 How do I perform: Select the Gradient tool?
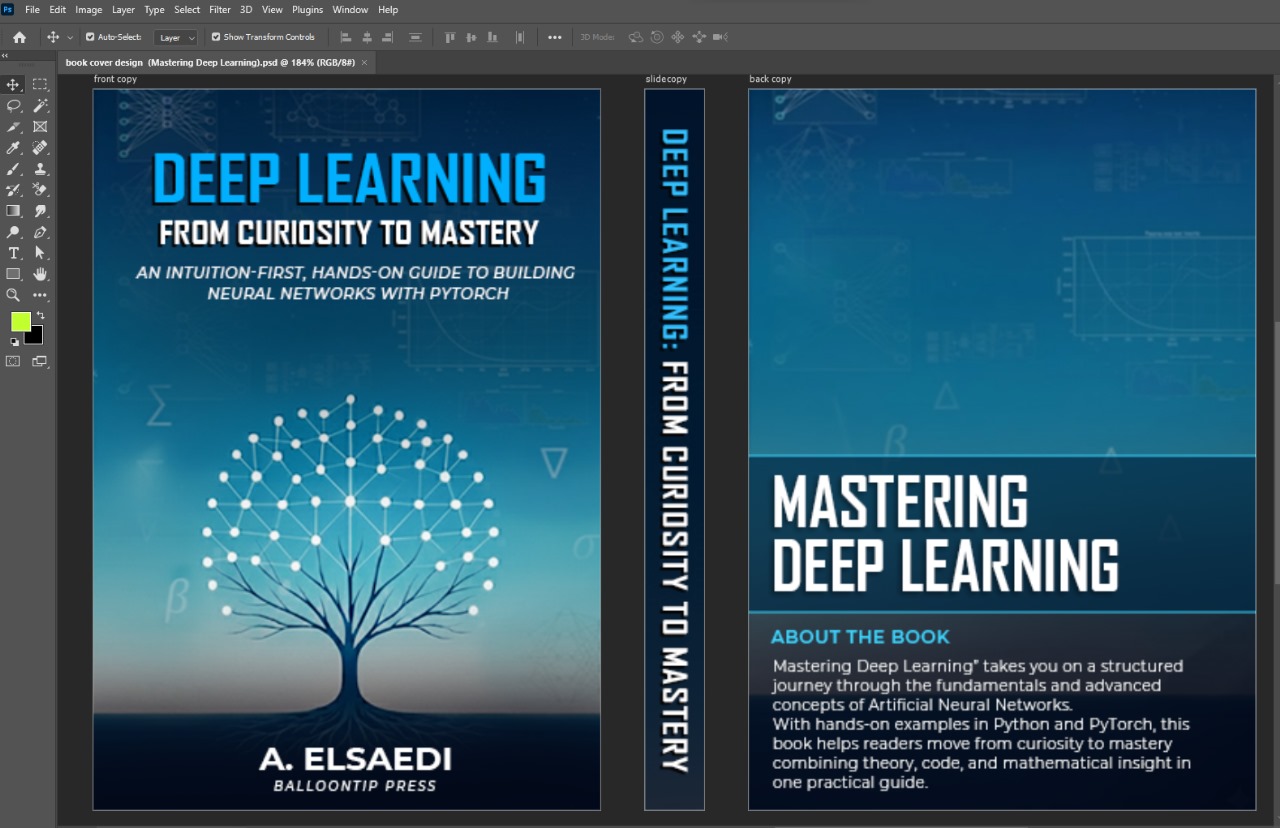coord(14,211)
